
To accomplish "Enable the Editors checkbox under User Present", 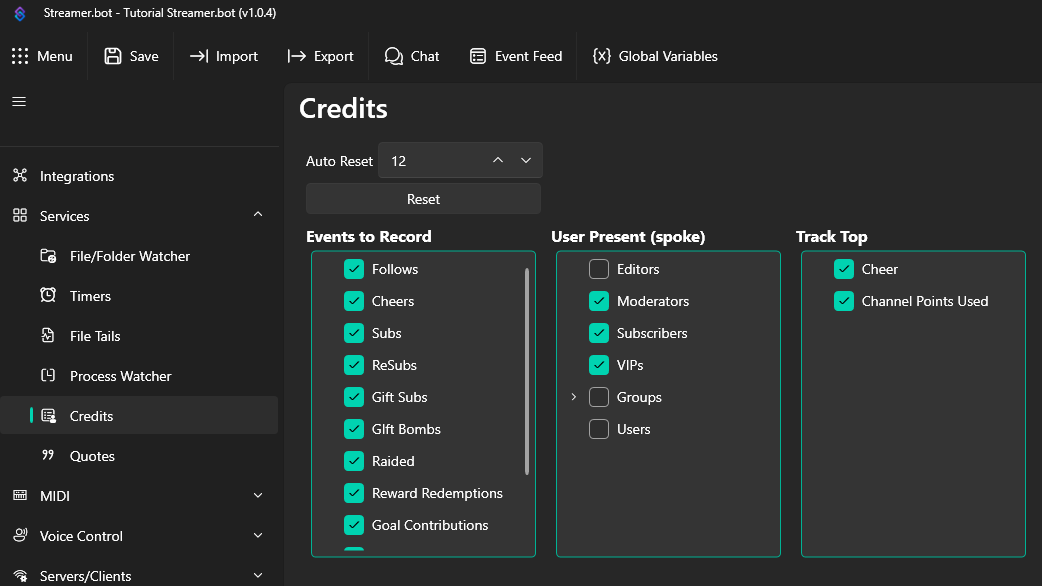I will tap(598, 269).
